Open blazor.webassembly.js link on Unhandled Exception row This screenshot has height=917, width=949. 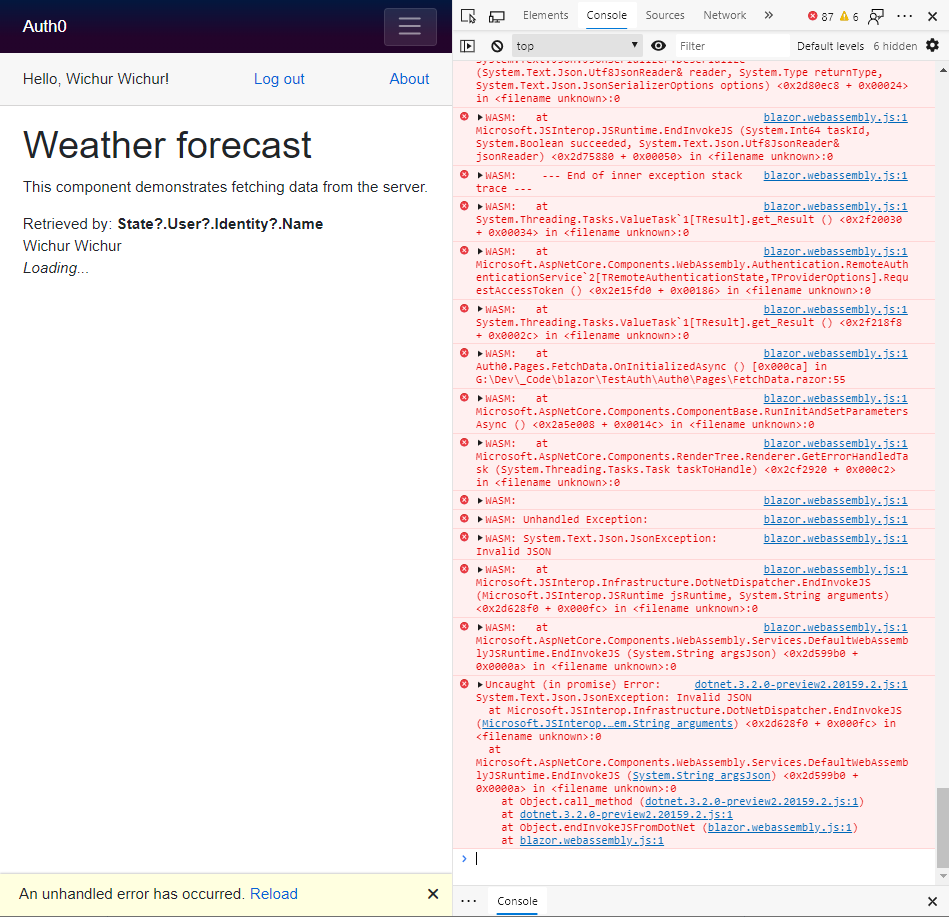coord(835,519)
